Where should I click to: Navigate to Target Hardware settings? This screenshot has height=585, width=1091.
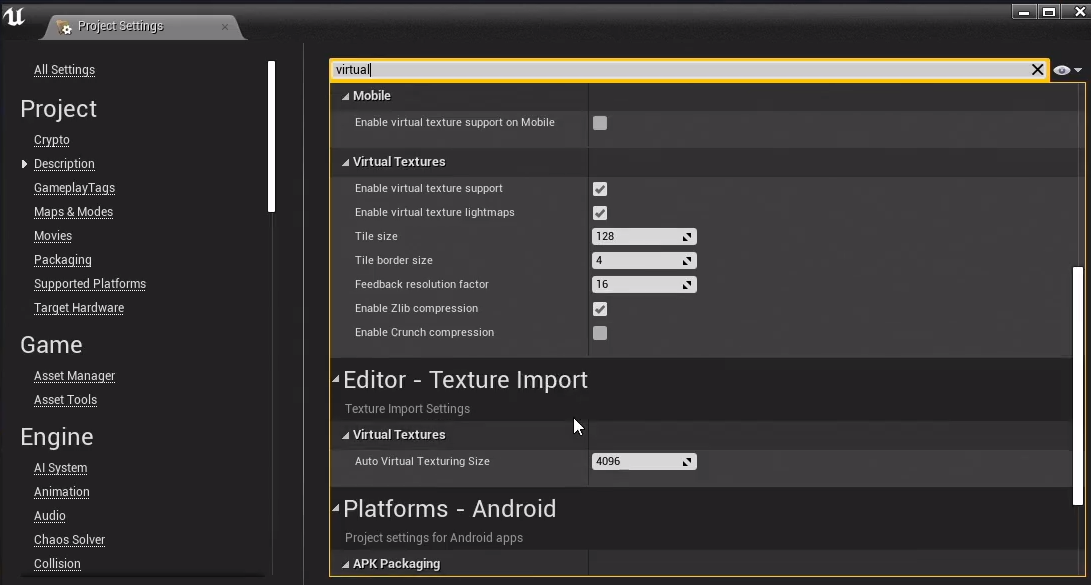79,307
